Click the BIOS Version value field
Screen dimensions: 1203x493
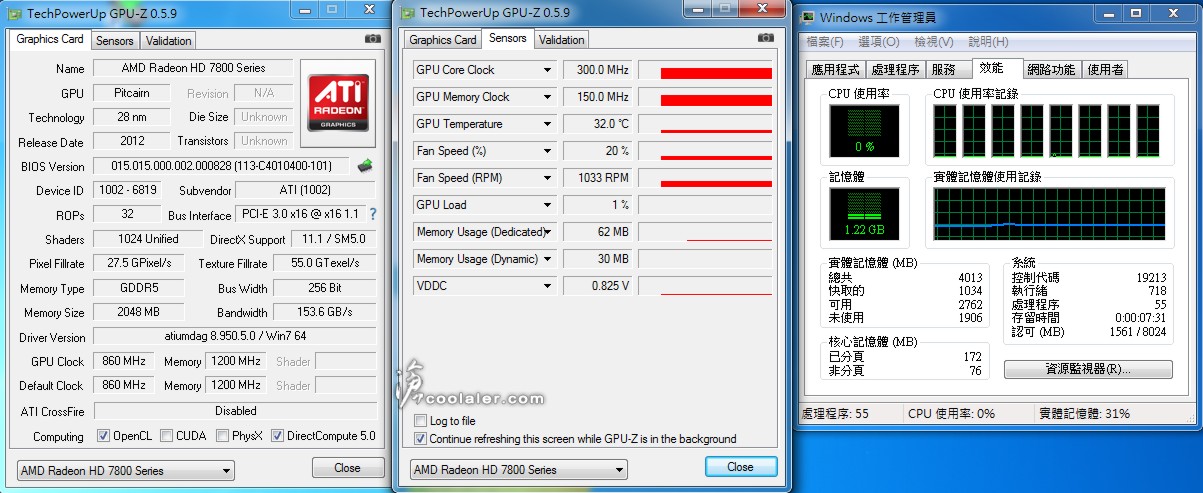pos(222,166)
